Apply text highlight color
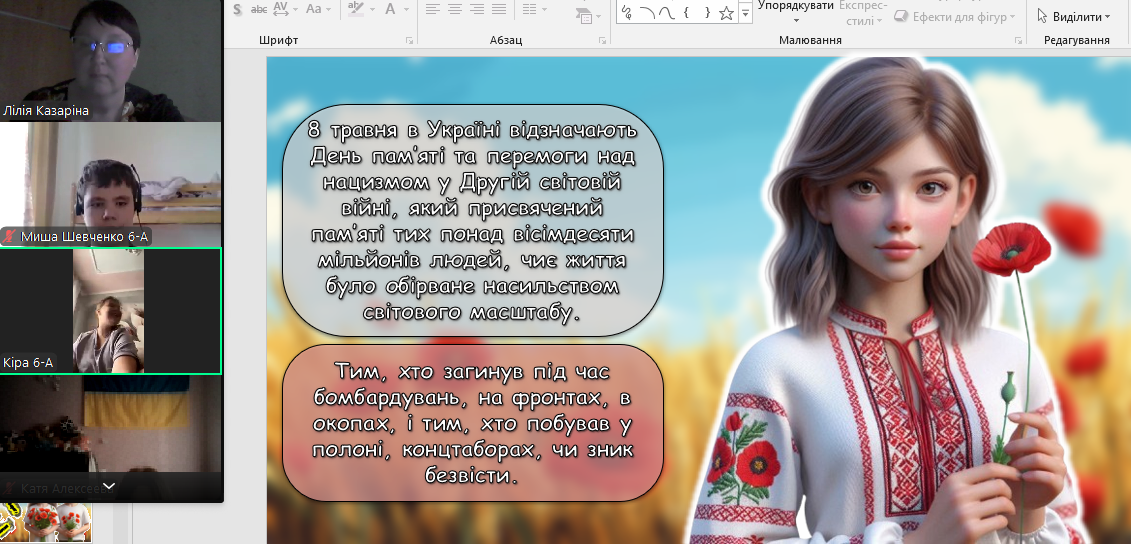 pos(356,9)
